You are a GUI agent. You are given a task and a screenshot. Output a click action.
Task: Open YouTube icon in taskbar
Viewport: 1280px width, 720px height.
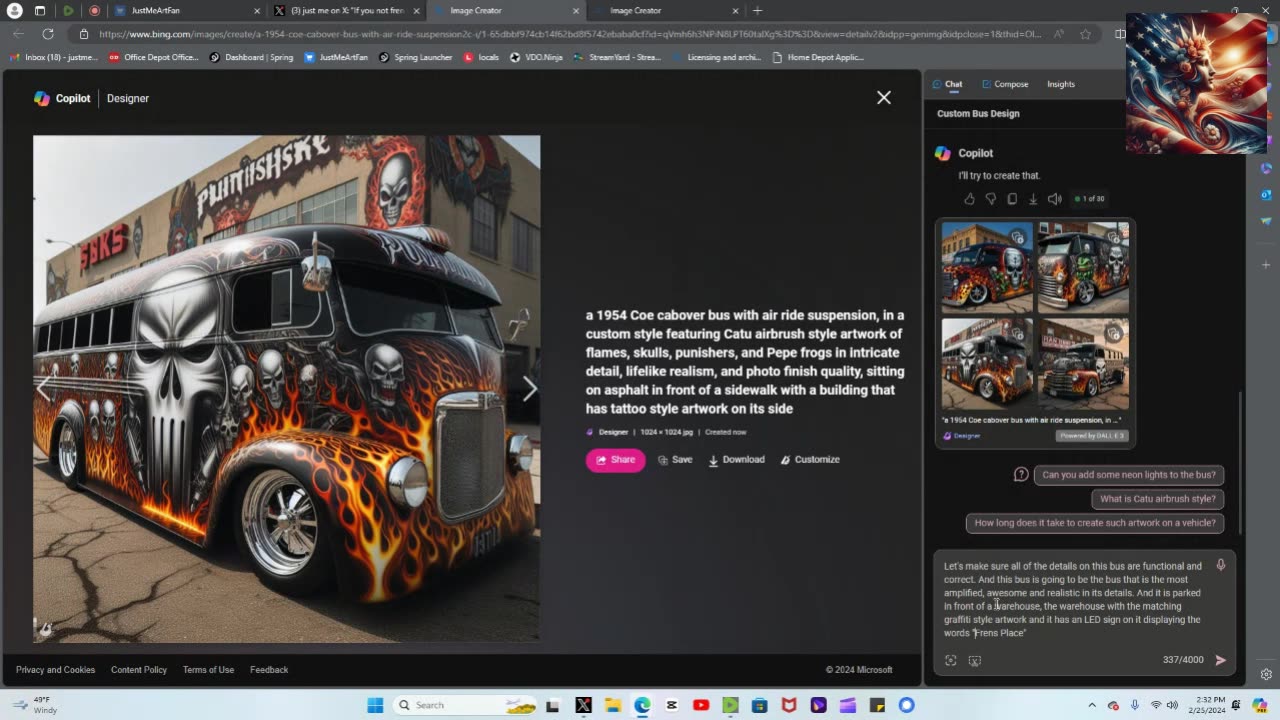(x=701, y=705)
